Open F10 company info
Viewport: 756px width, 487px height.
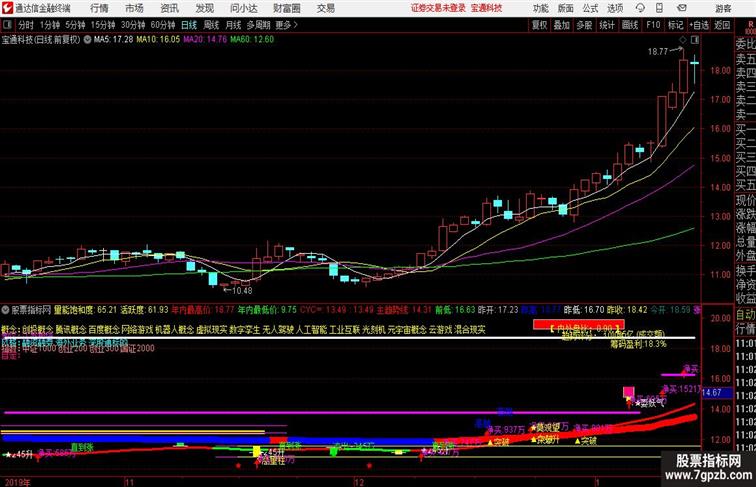point(653,25)
